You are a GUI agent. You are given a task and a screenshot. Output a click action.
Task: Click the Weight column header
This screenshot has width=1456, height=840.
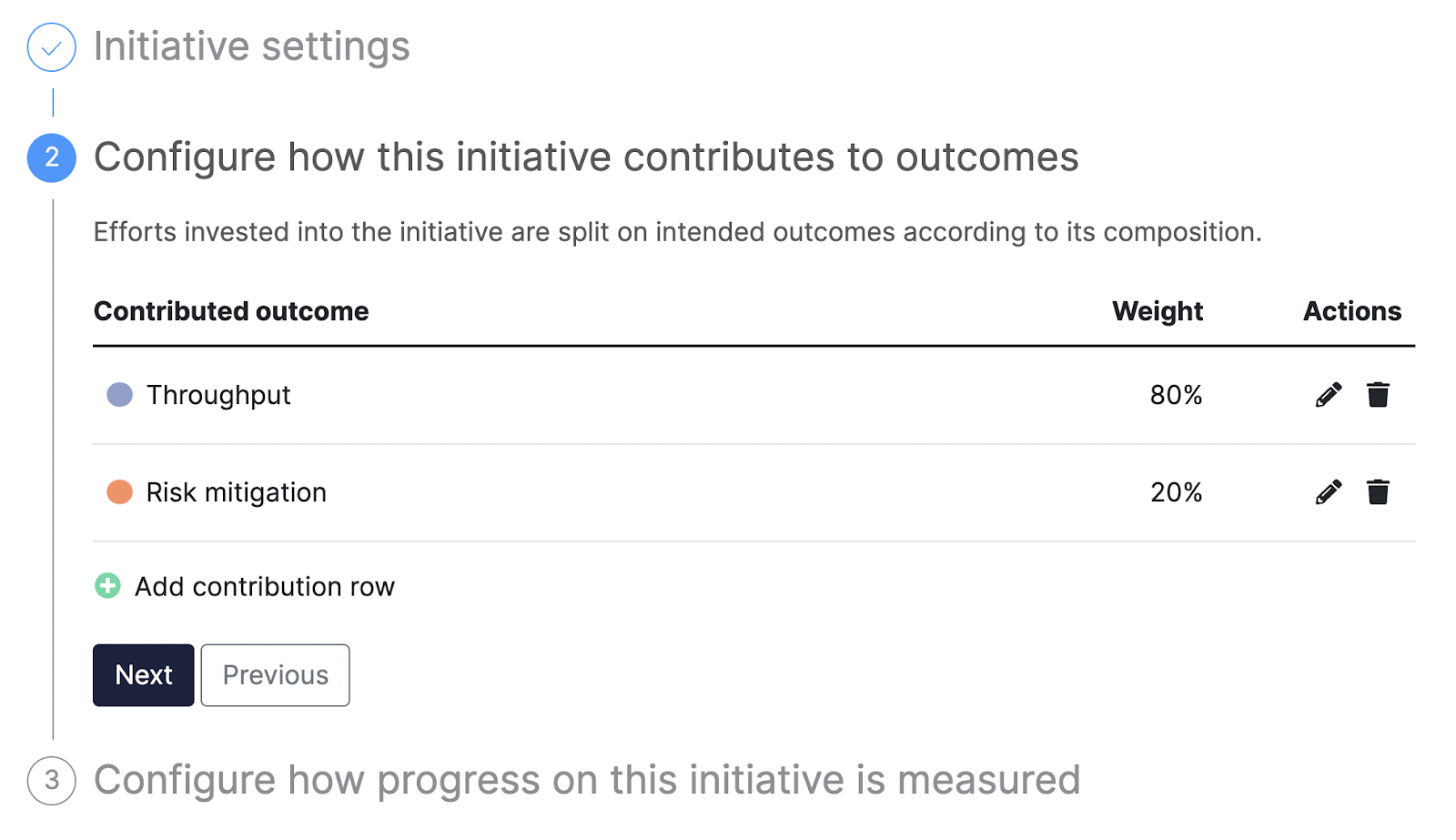[1158, 311]
